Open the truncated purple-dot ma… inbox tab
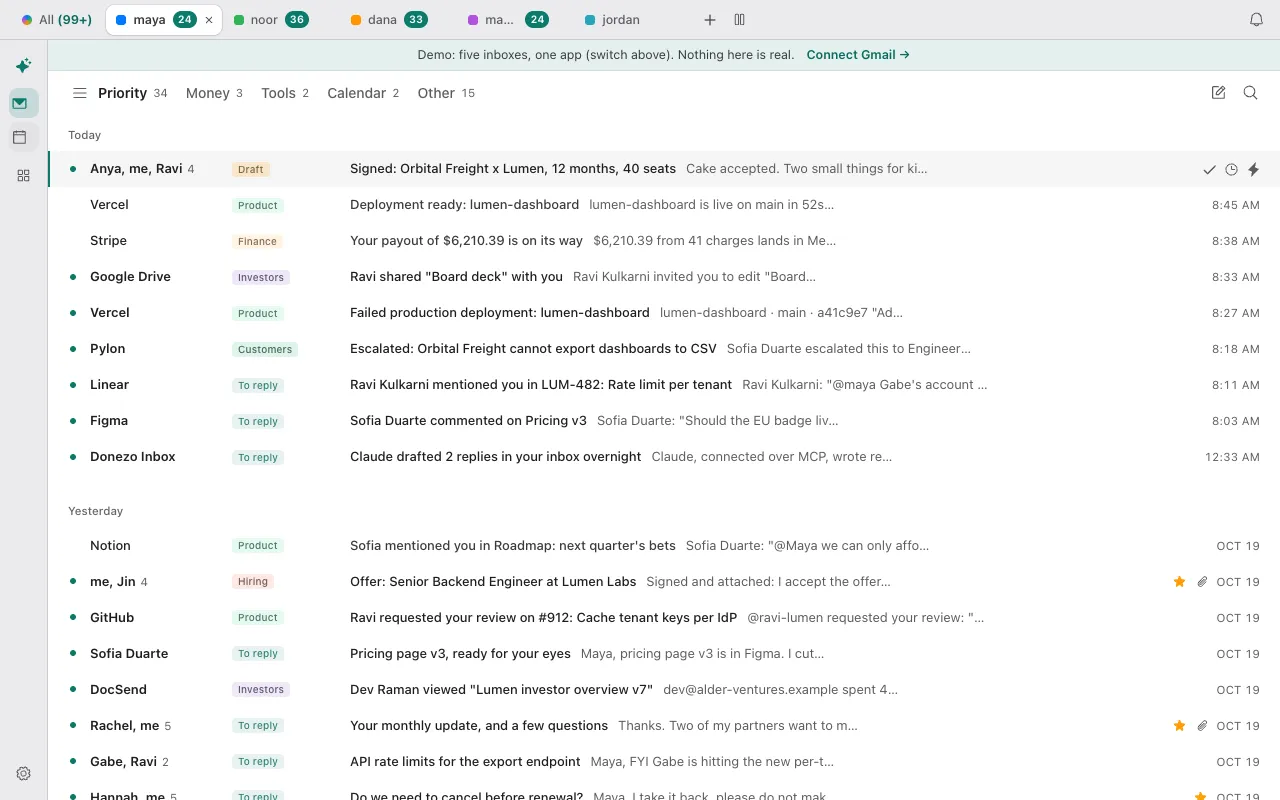The width and height of the screenshot is (1280, 800). click(x=507, y=20)
